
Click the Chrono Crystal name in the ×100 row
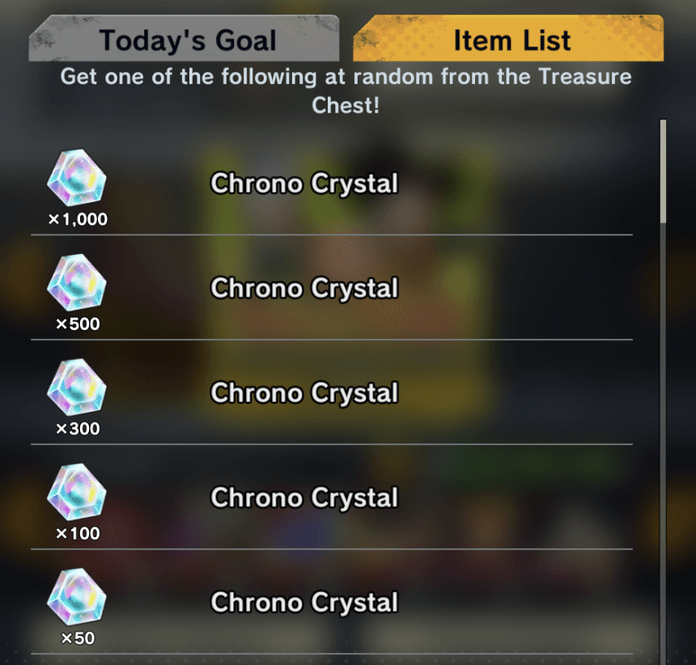click(304, 498)
